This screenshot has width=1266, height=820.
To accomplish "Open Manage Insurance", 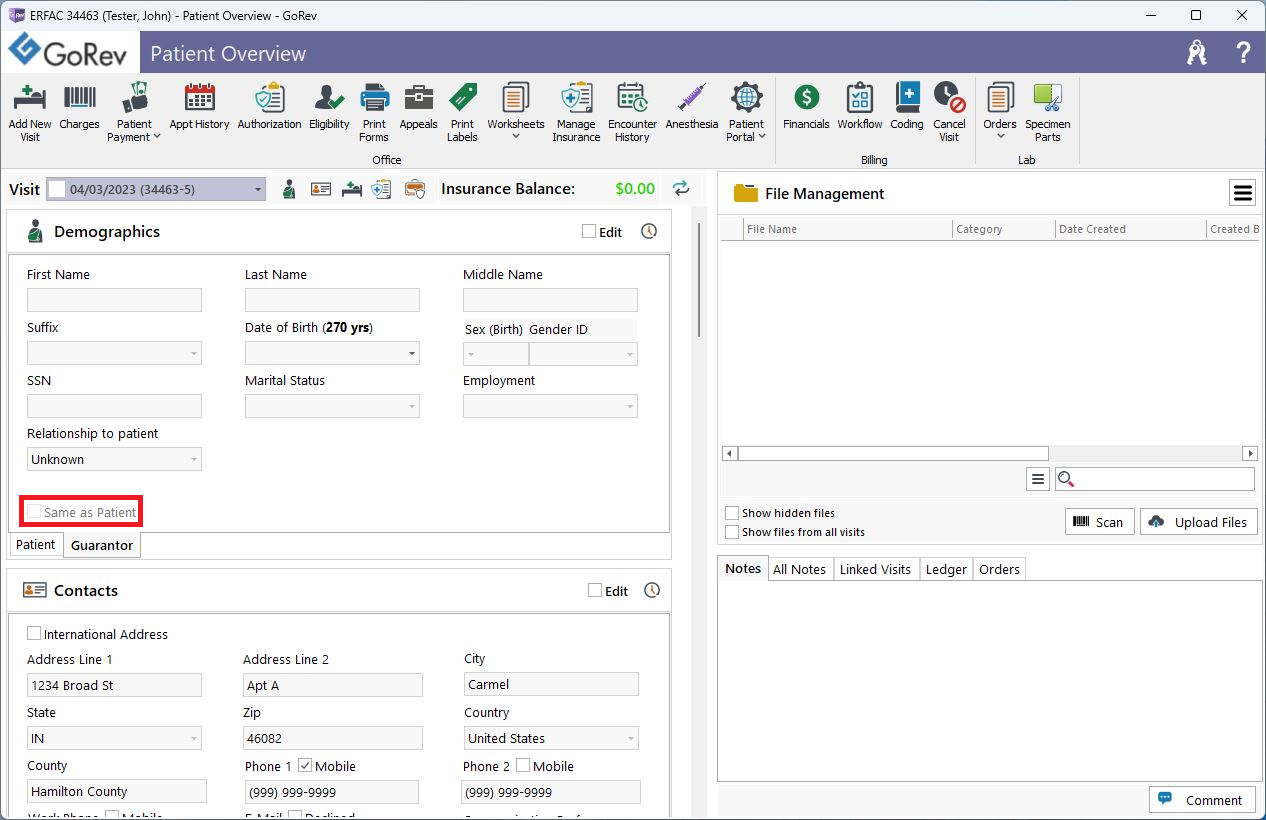I will tap(576, 112).
